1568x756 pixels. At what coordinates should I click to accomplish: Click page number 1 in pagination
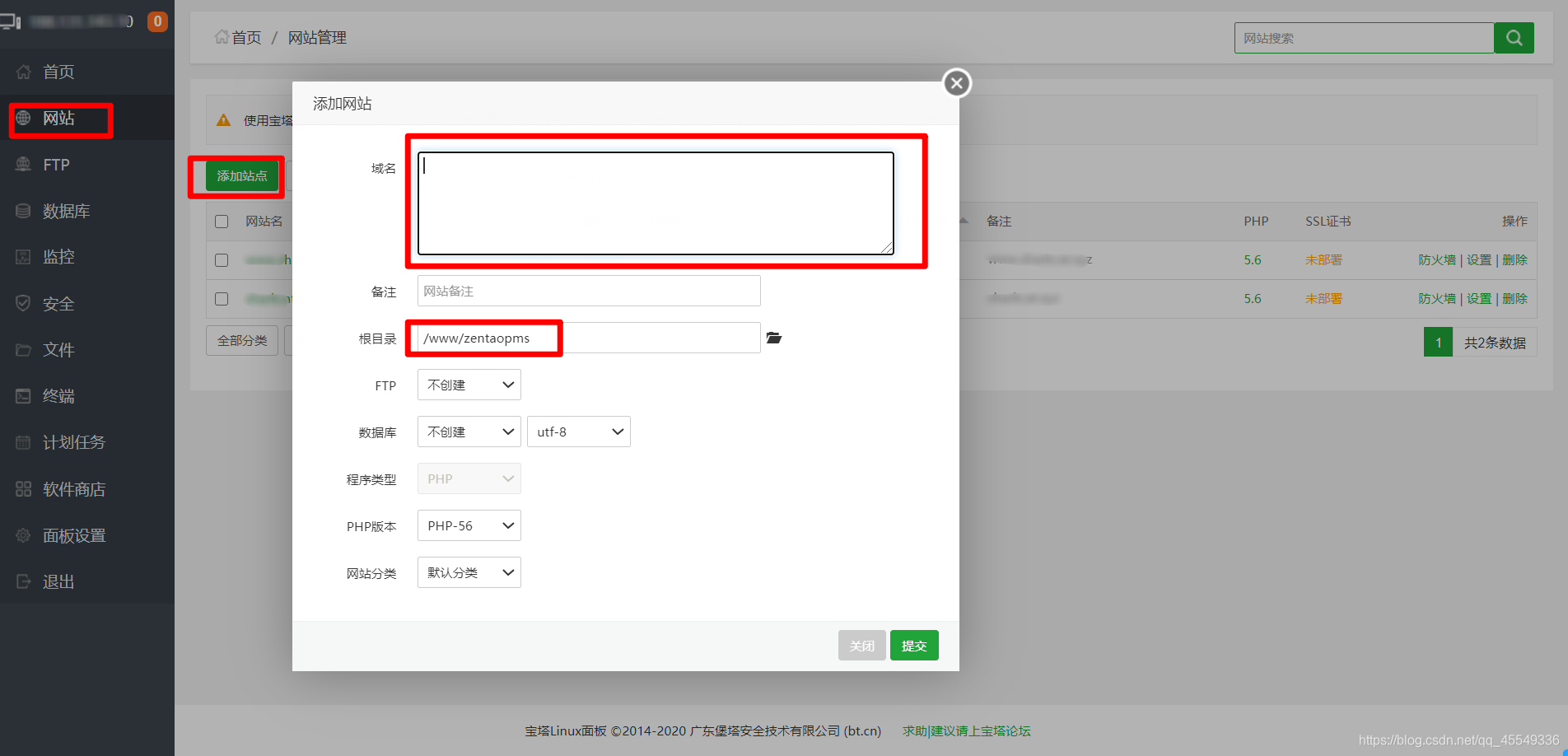pos(1438,342)
